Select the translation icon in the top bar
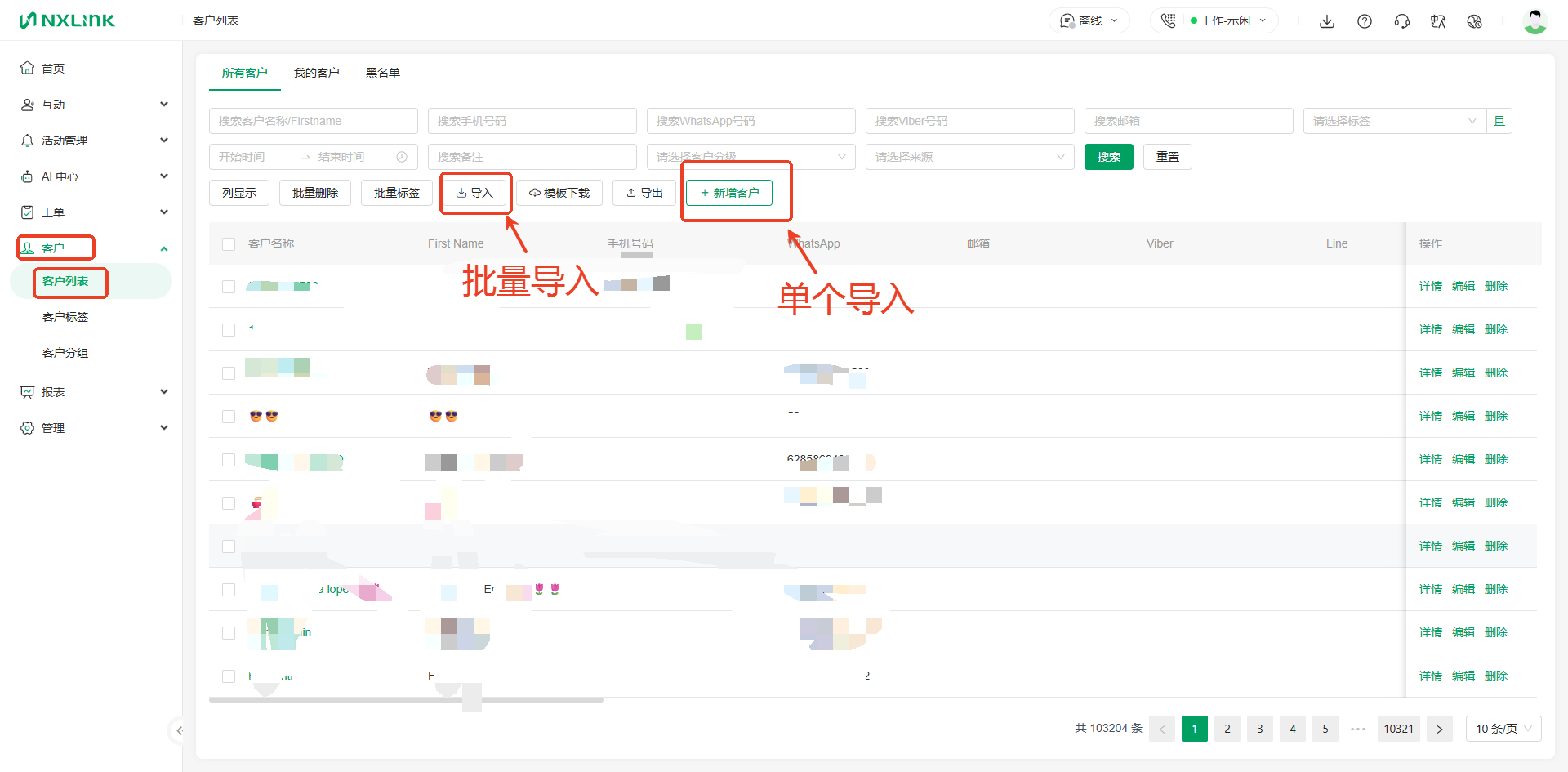 coord(1438,20)
